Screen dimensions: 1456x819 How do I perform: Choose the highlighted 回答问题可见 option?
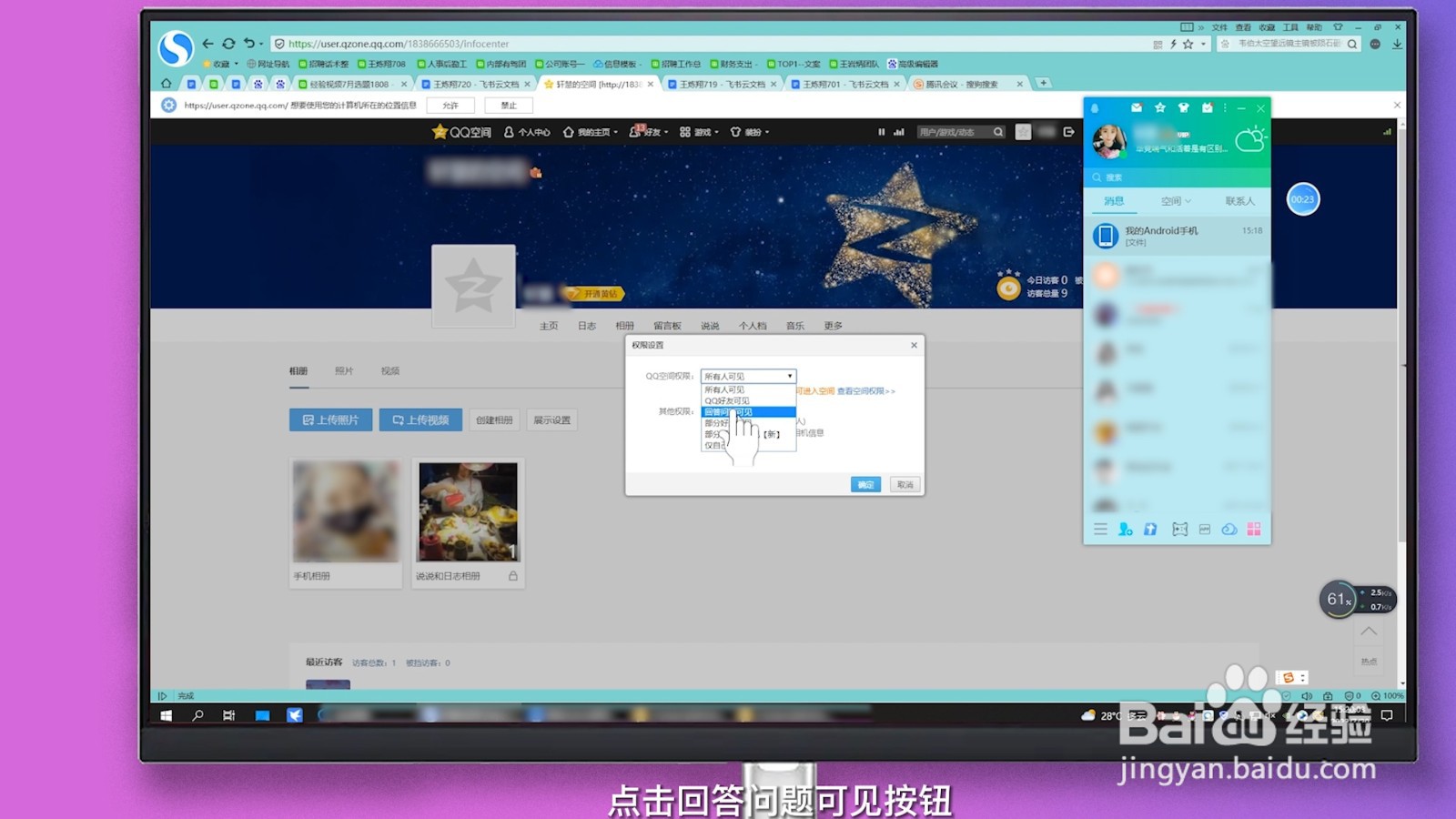point(748,412)
